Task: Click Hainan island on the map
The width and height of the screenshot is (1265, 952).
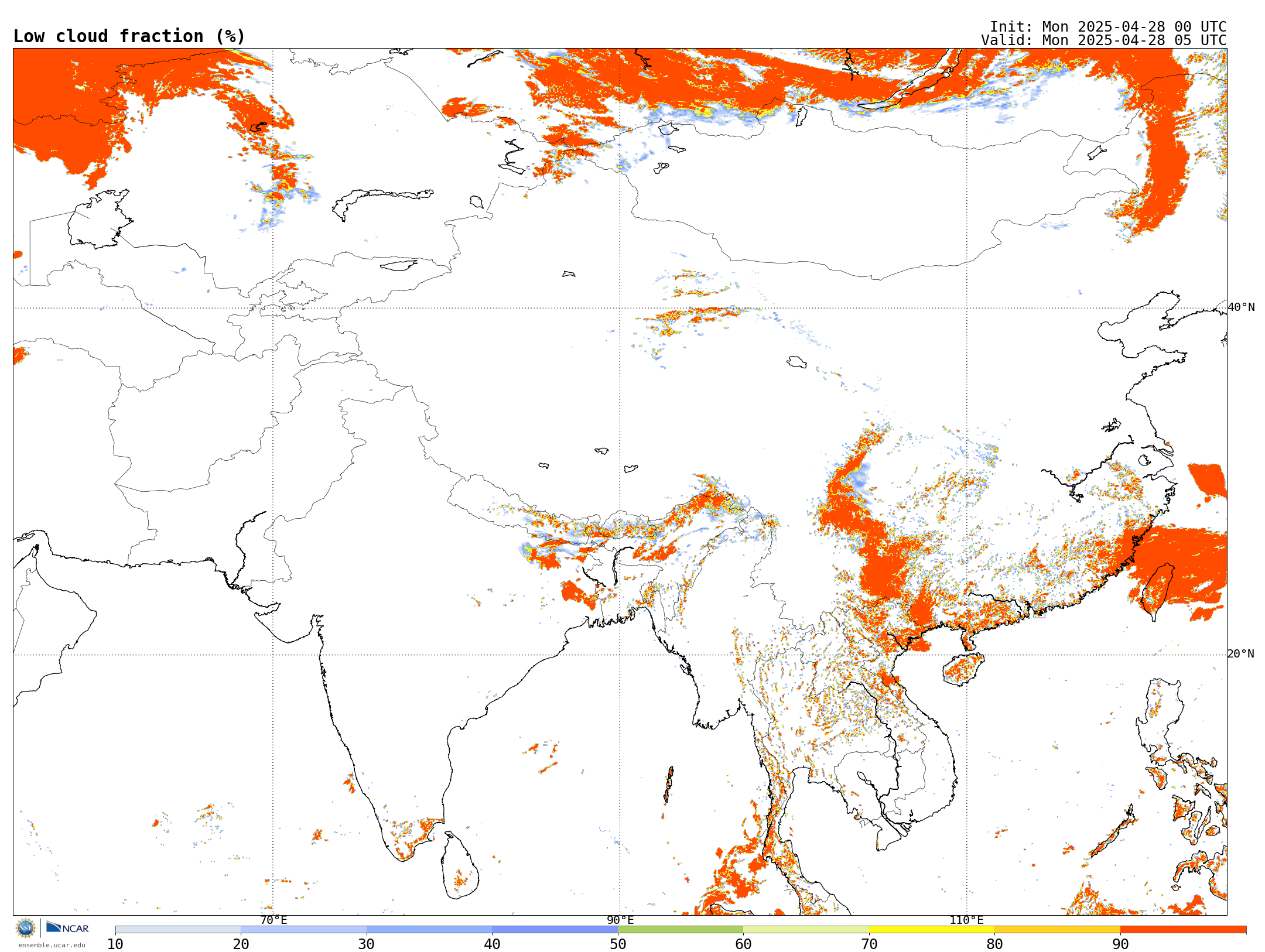Action: pos(963,669)
